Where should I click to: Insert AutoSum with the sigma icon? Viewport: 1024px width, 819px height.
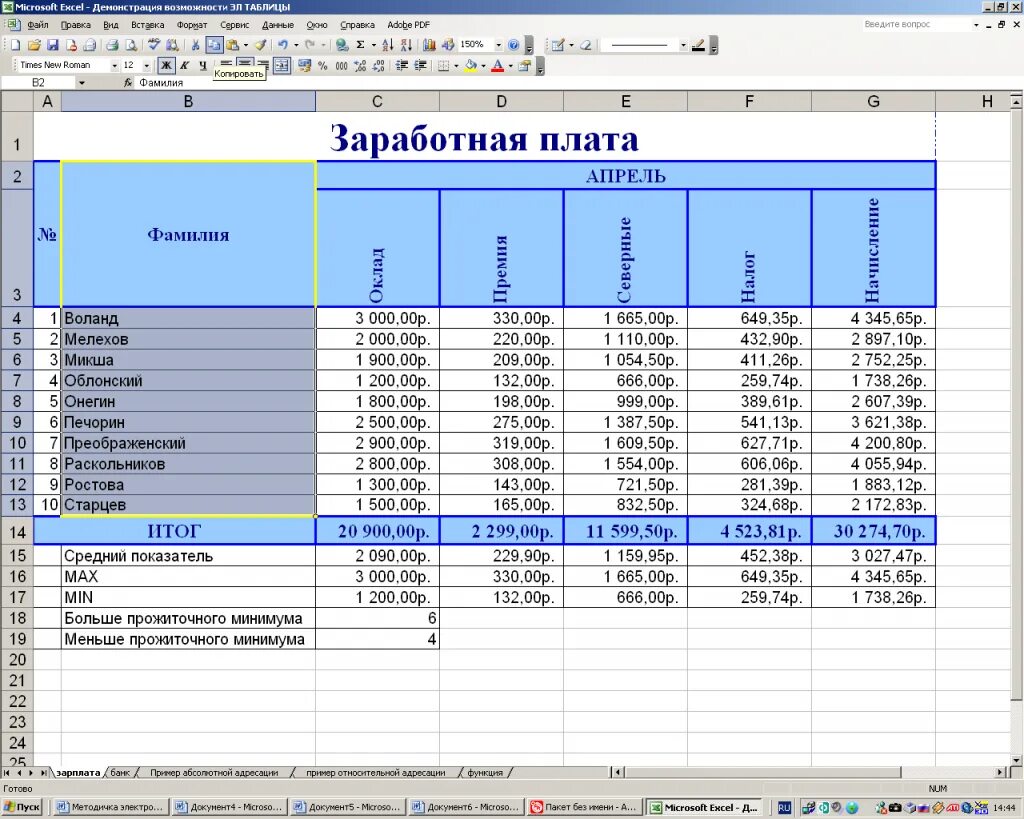(x=360, y=45)
